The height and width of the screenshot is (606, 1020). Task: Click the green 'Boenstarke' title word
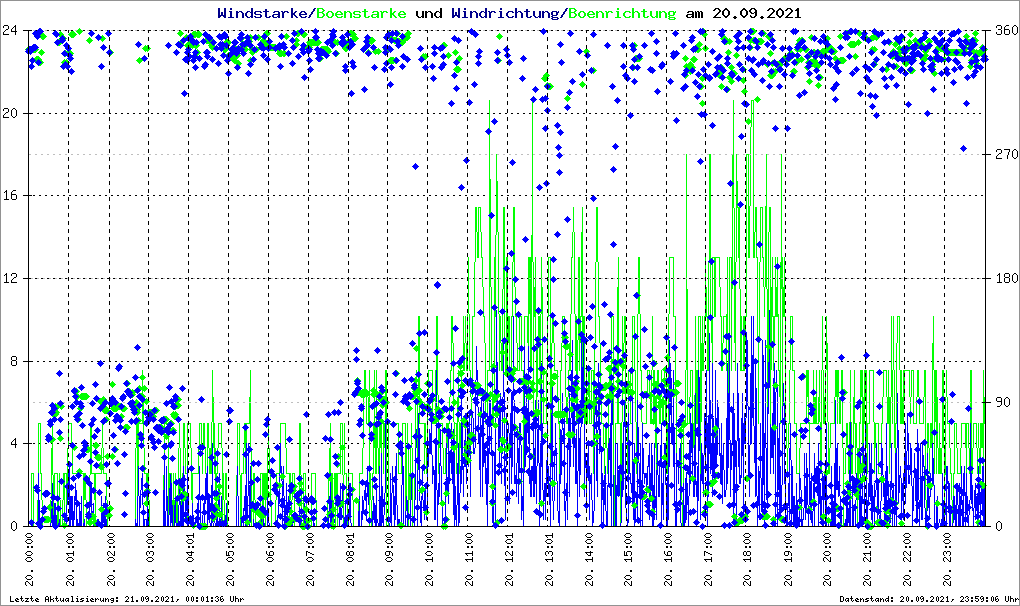(x=362, y=13)
